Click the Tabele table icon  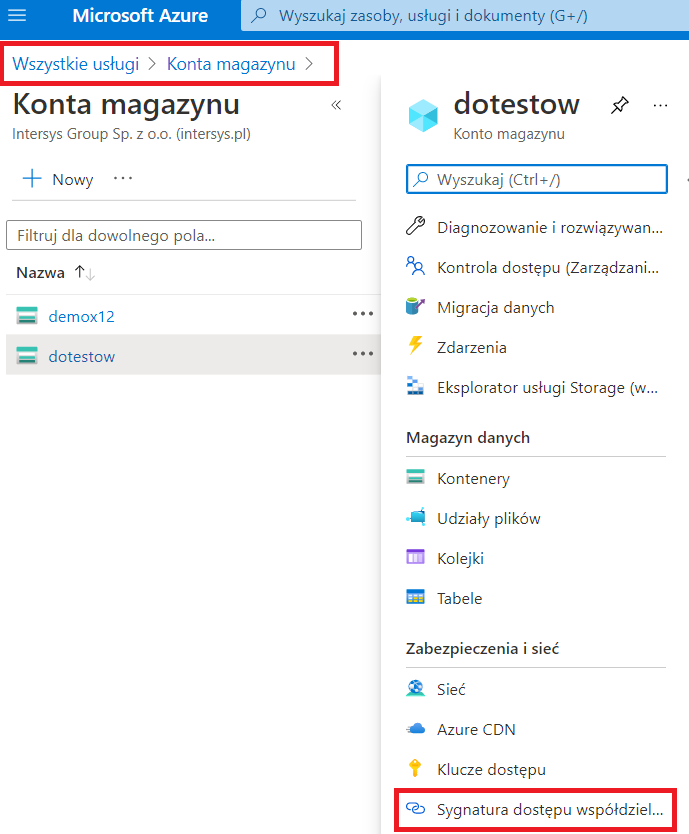coord(416,597)
